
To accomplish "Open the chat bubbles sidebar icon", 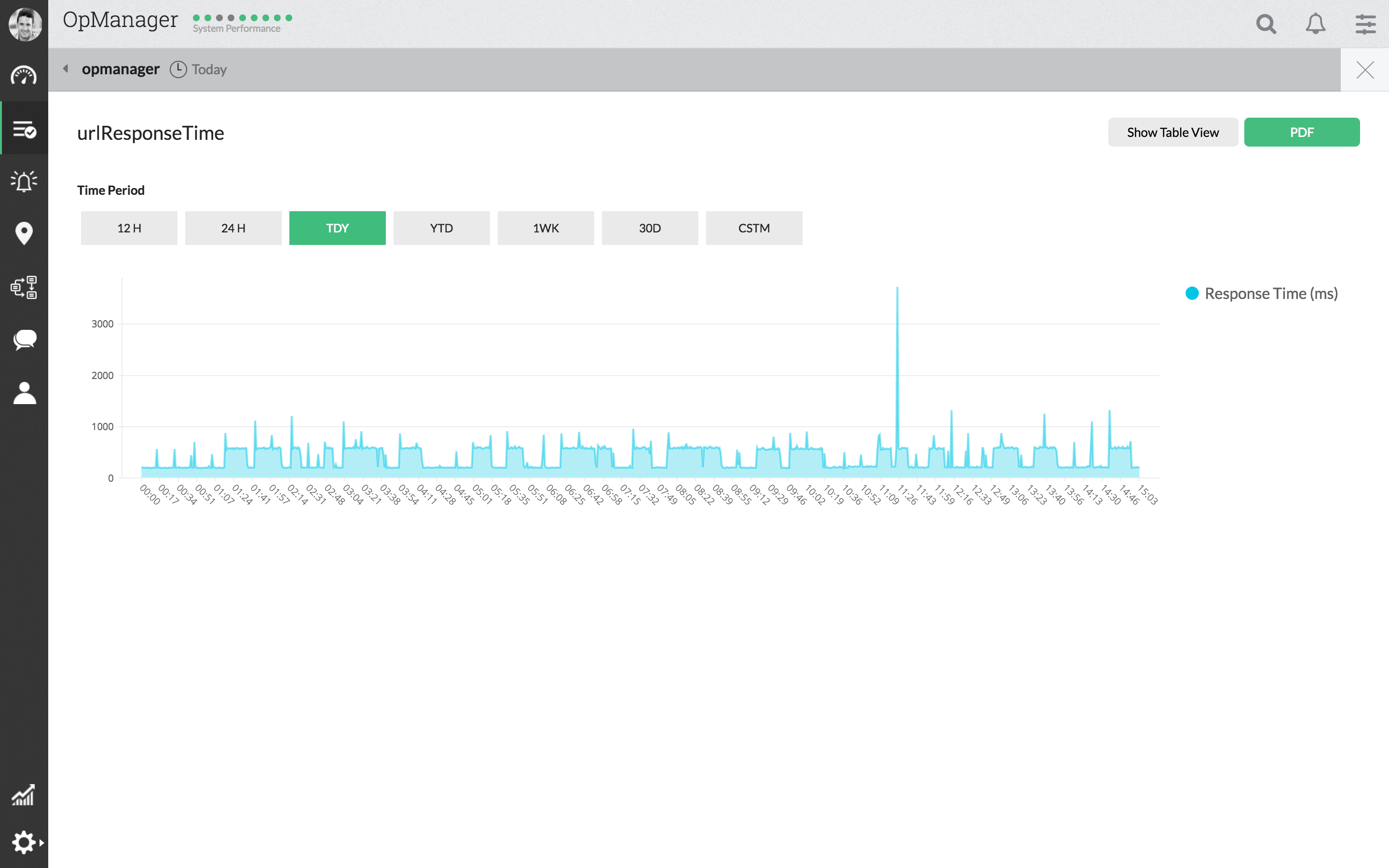I will [x=24, y=340].
